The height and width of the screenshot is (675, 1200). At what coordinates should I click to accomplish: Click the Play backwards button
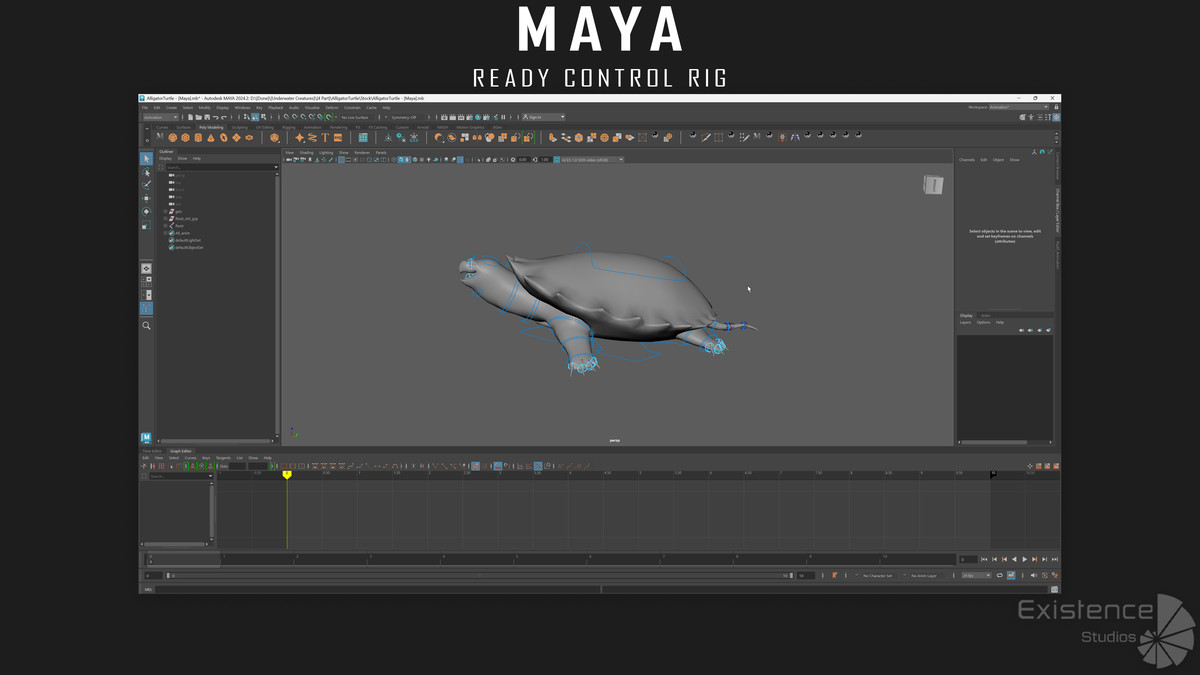(x=1014, y=559)
